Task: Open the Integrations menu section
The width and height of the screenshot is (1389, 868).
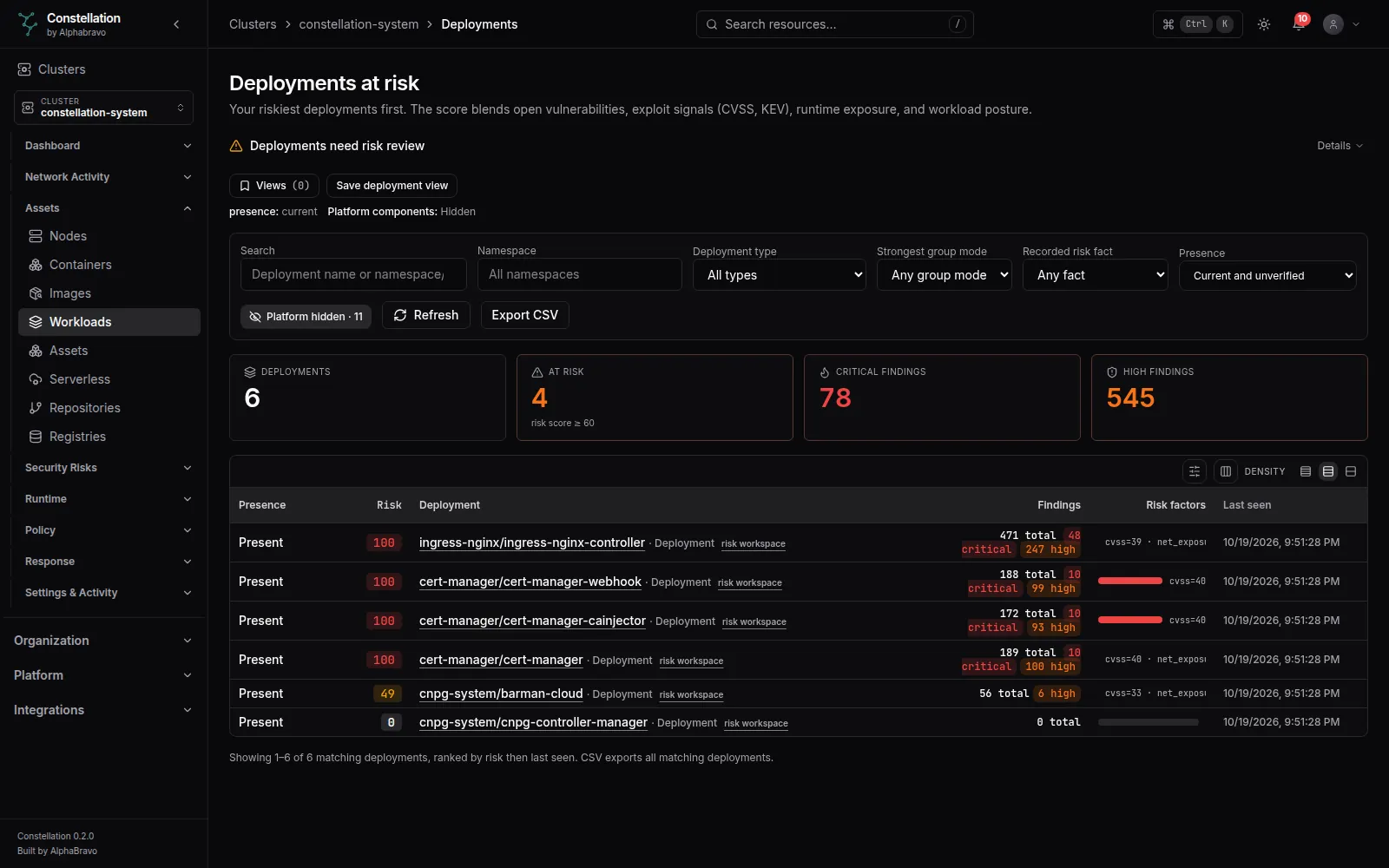Action: (103, 710)
